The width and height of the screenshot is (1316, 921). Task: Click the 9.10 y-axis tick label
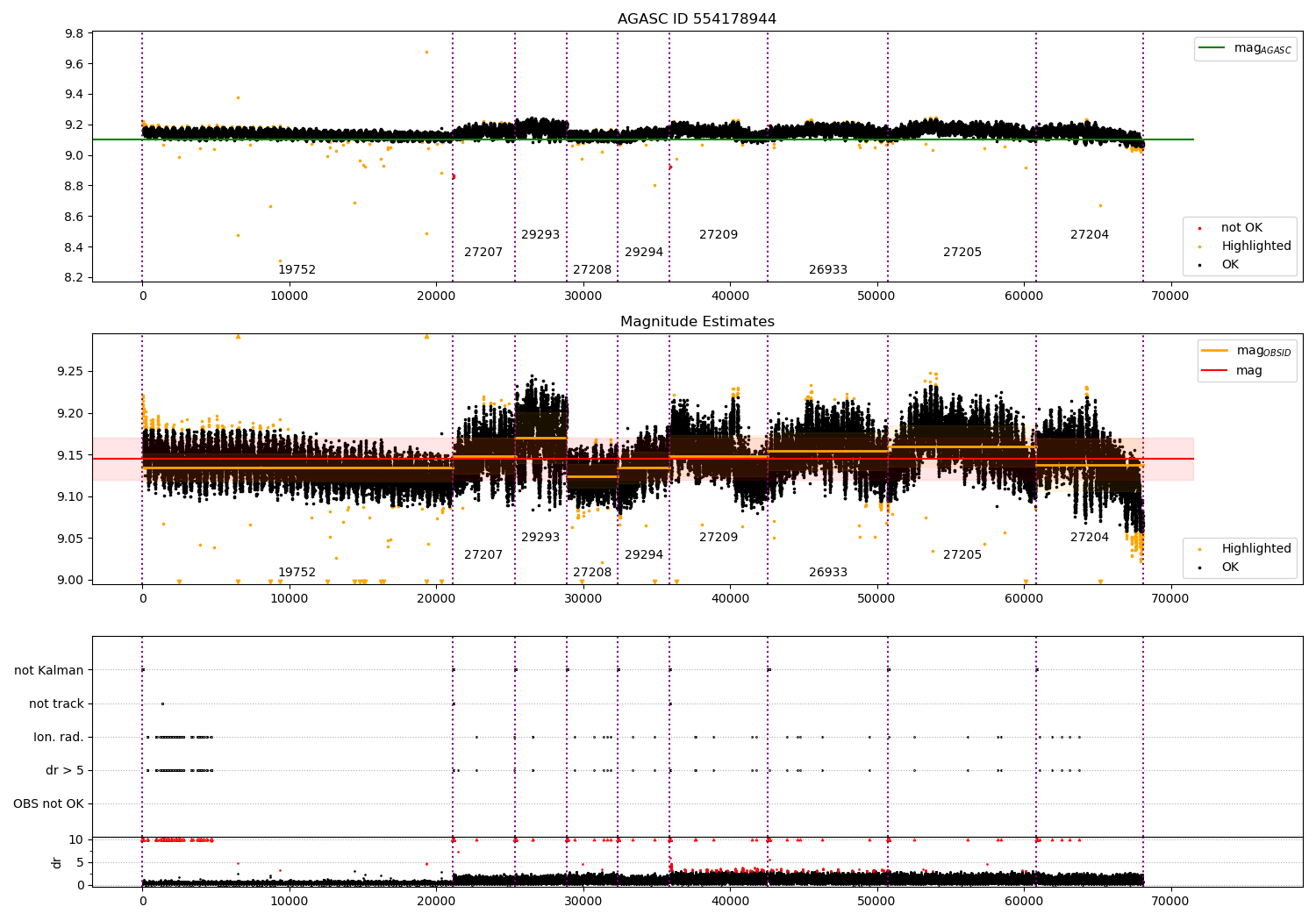pyautogui.click(x=71, y=496)
